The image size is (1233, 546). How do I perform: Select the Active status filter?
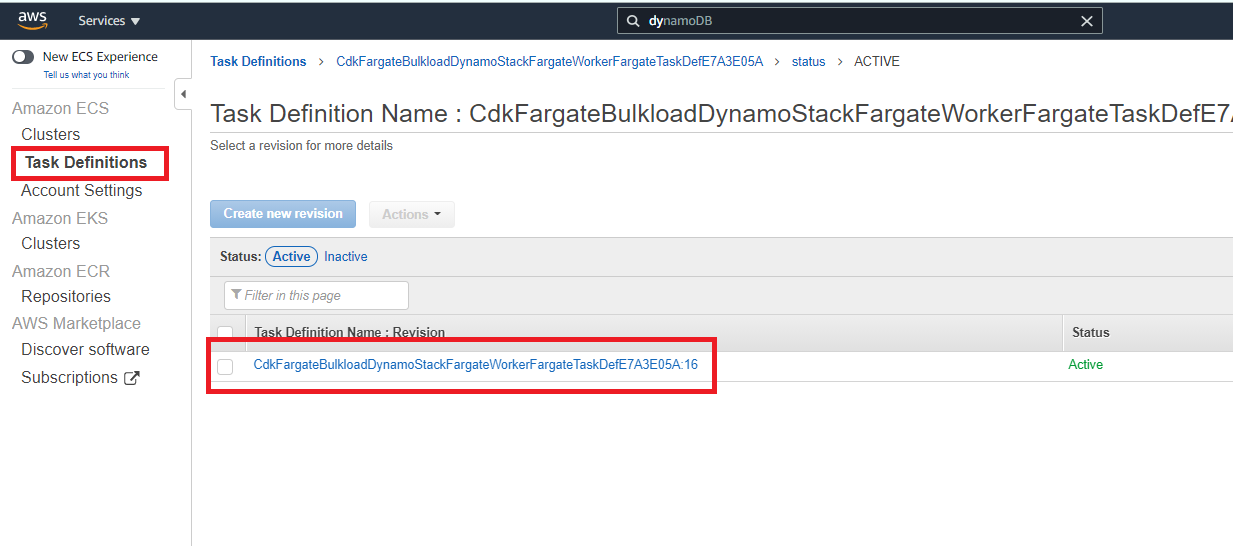pos(291,257)
